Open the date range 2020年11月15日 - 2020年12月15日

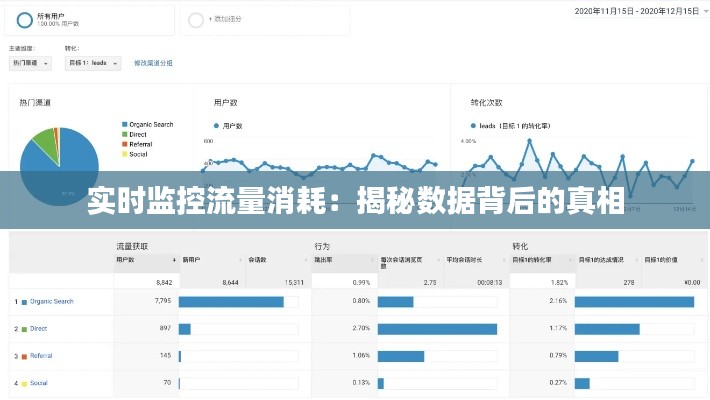point(640,11)
